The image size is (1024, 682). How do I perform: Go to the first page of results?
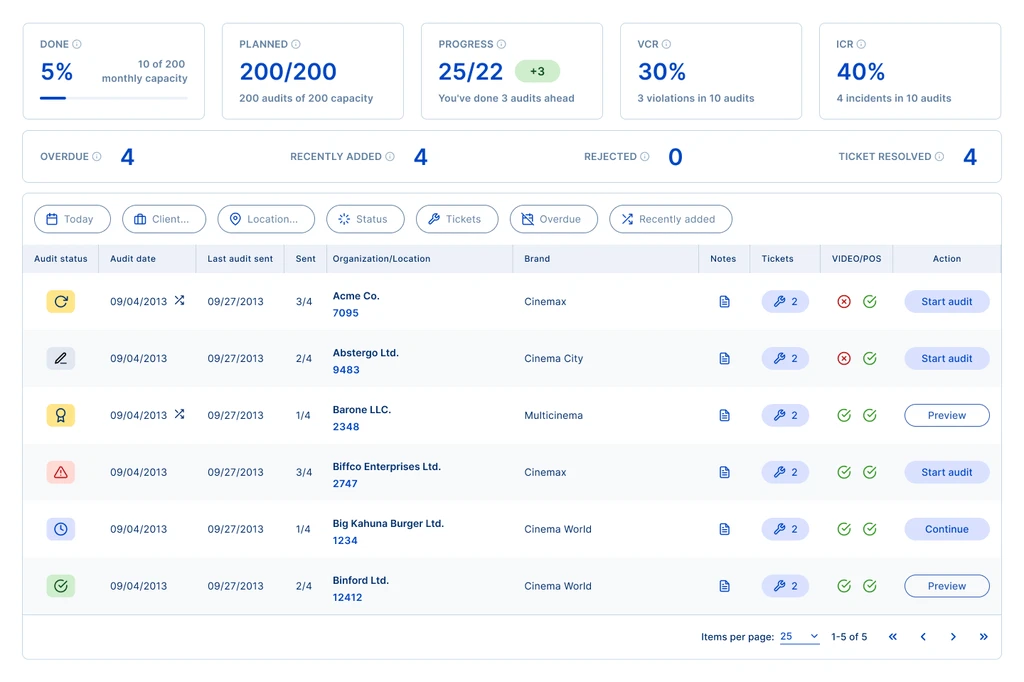[x=893, y=636]
